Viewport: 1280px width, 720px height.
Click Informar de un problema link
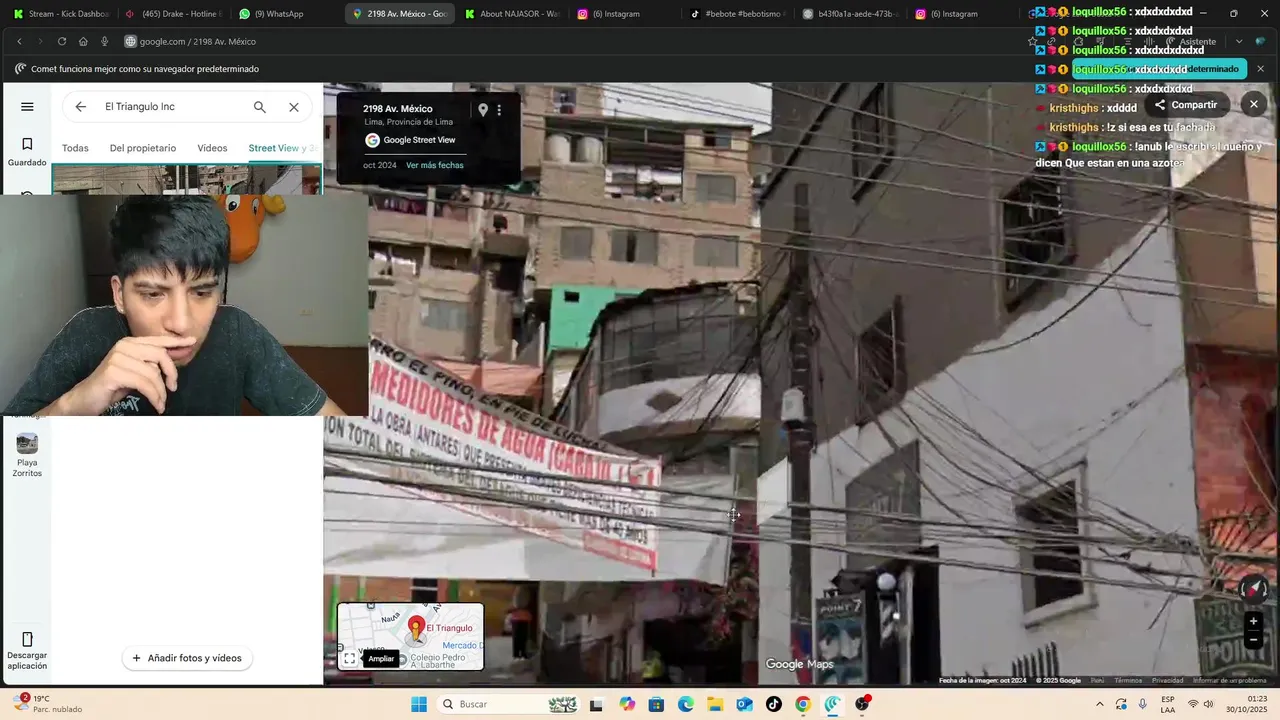tap(1229, 680)
